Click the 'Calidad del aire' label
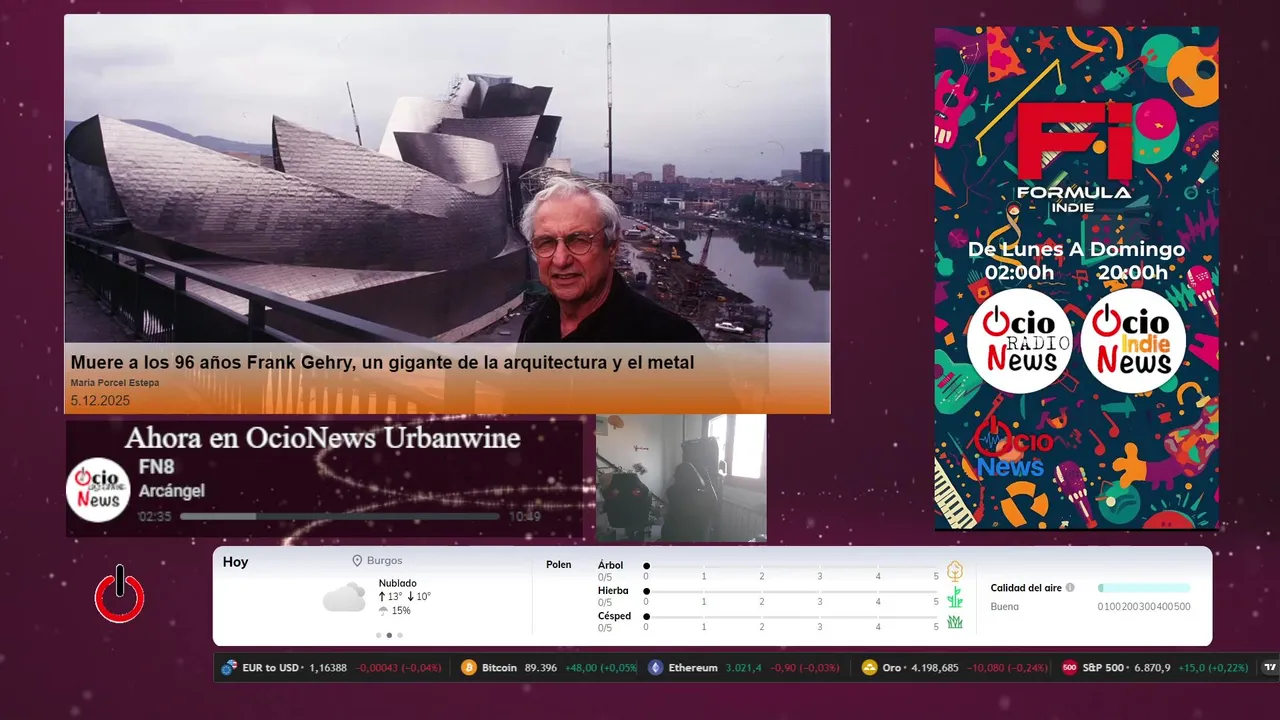The width and height of the screenshot is (1280, 720). (1026, 588)
